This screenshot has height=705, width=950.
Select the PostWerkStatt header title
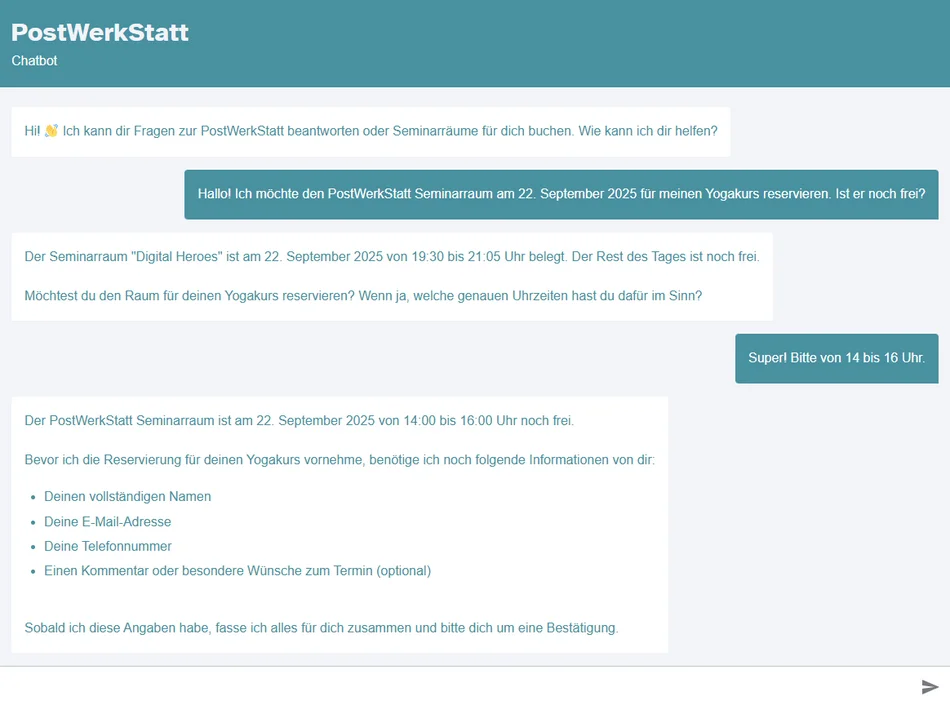pos(99,32)
